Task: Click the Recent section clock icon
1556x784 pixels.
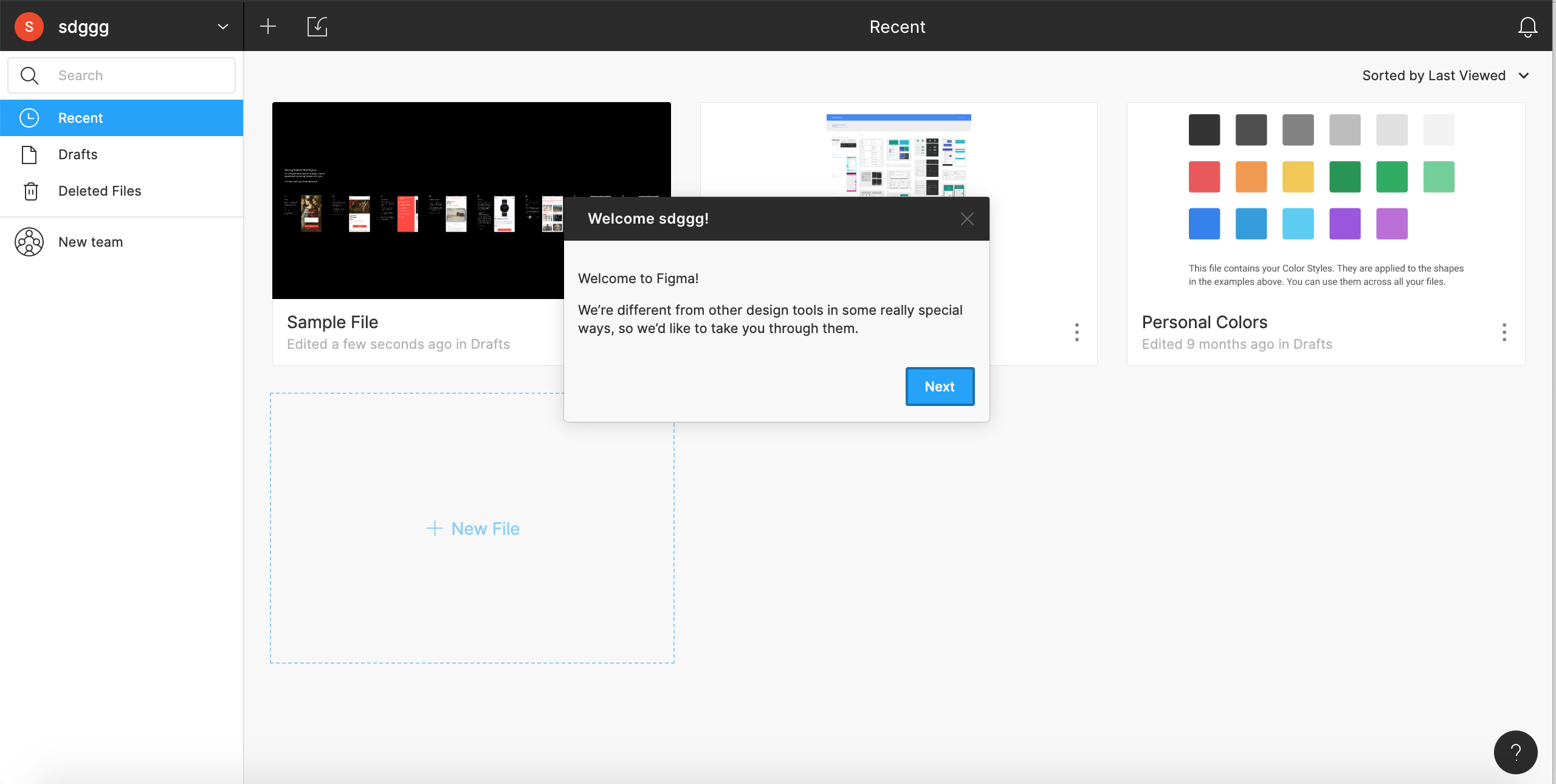Action: tap(29, 117)
